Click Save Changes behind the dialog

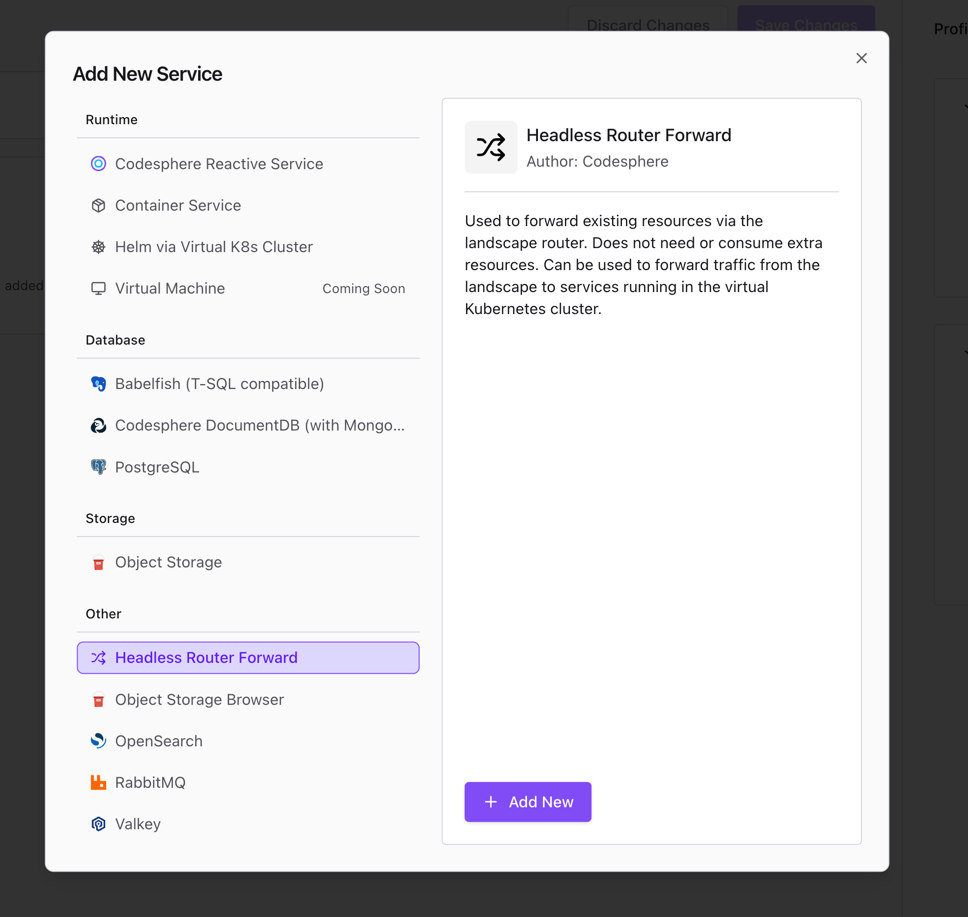pos(806,23)
